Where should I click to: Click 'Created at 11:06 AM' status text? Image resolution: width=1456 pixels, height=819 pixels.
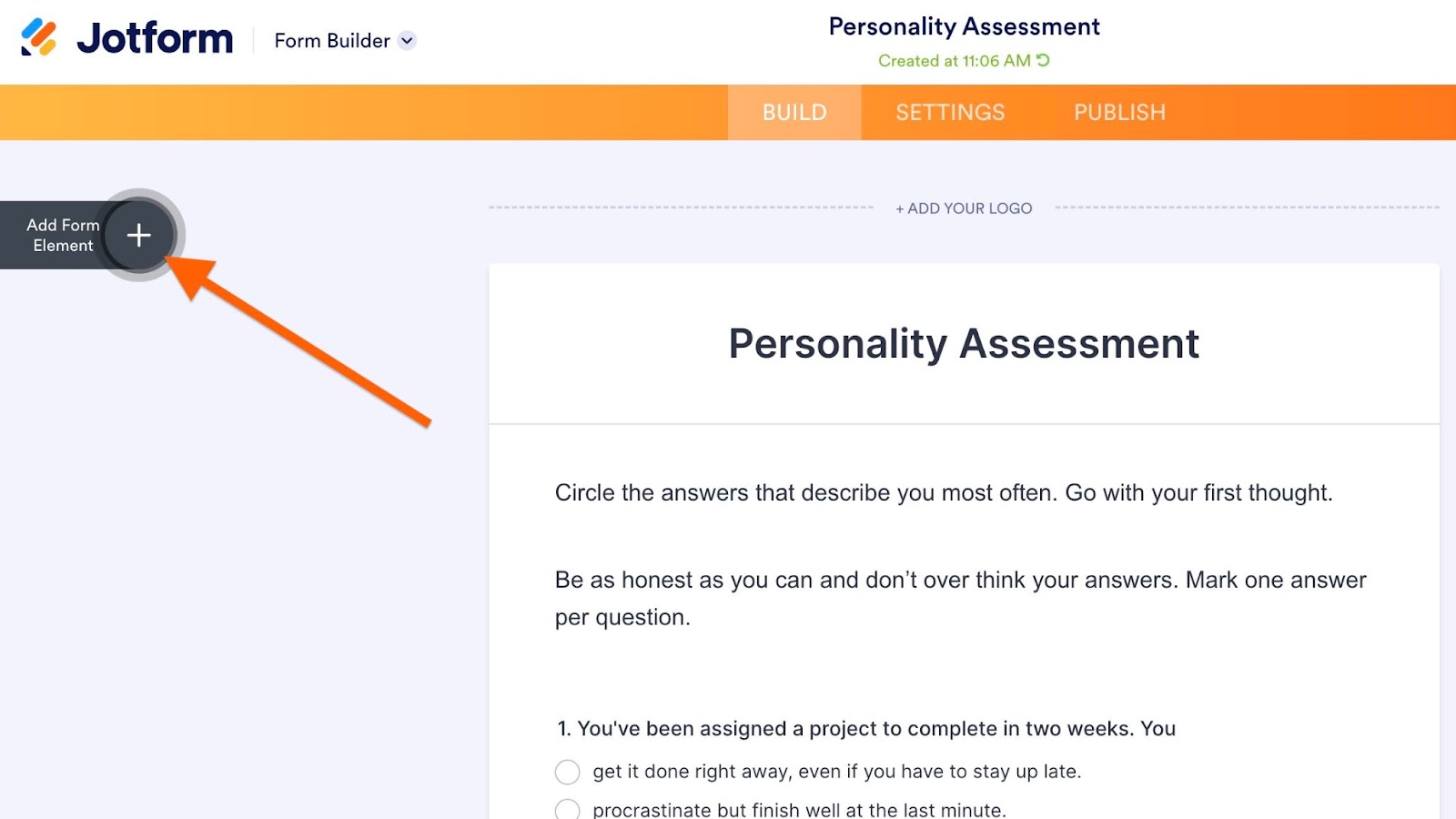pos(954,61)
